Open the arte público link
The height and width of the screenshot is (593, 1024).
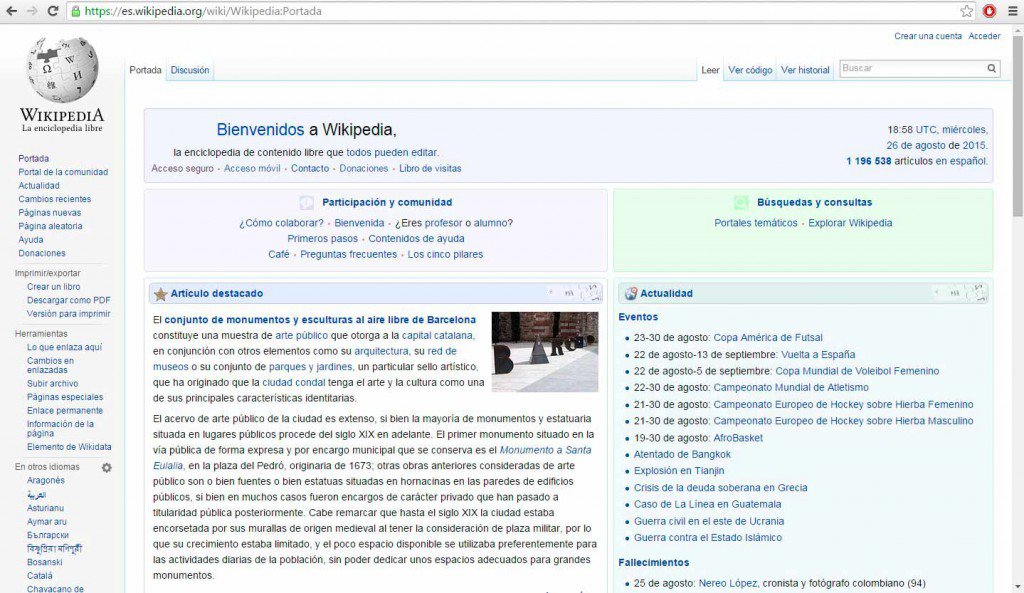coord(302,336)
